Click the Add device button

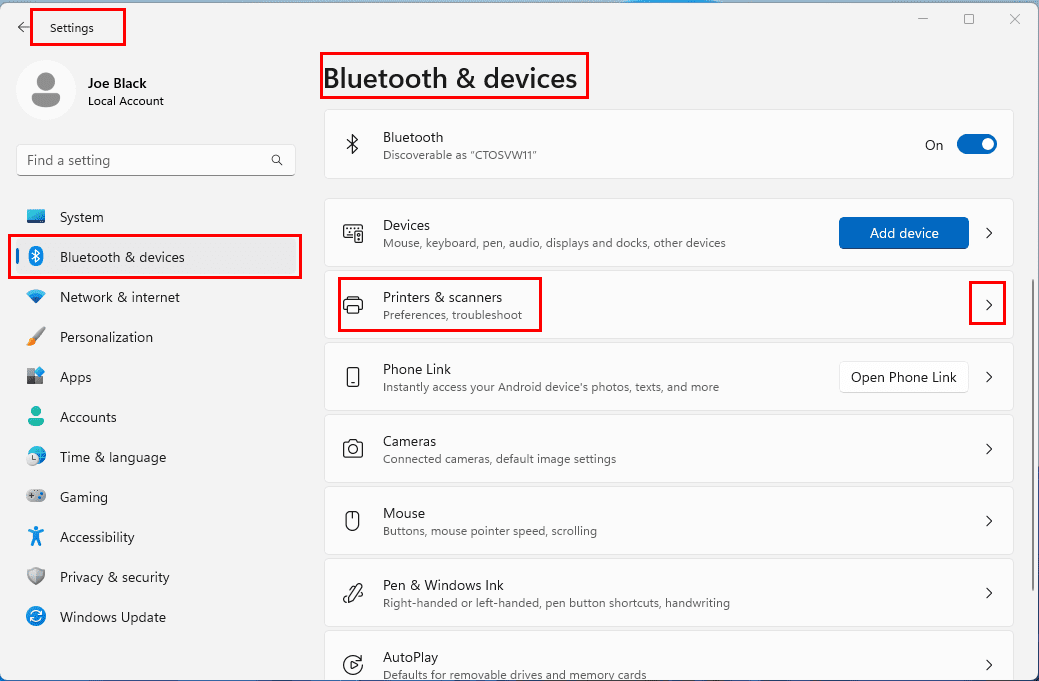[x=903, y=233]
